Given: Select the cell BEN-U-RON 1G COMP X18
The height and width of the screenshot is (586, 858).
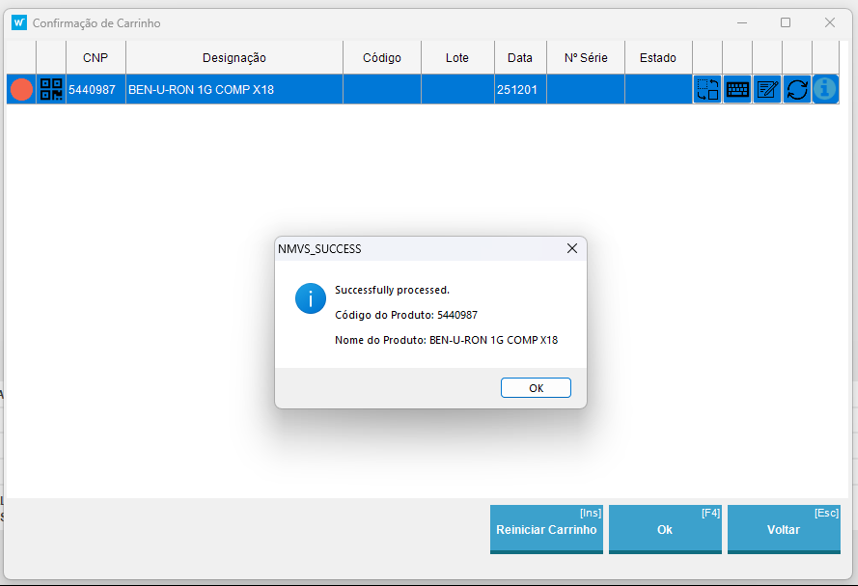Looking at the screenshot, I should click(x=234, y=89).
